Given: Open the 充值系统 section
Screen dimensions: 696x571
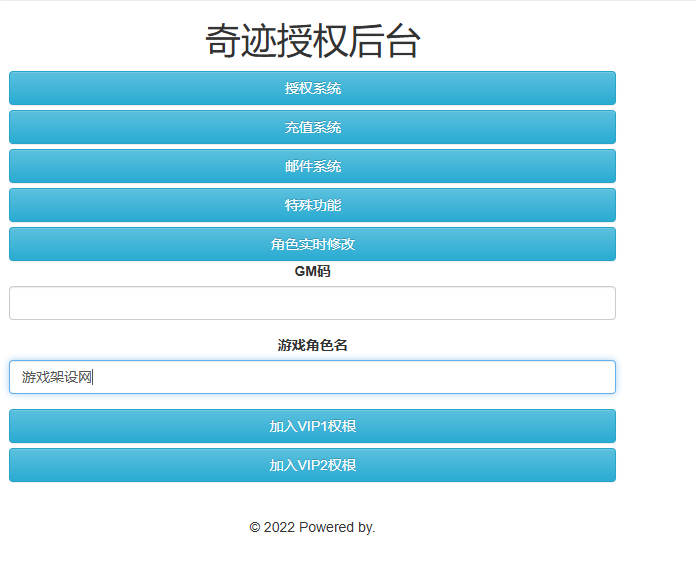Looking at the screenshot, I should tap(312, 127).
